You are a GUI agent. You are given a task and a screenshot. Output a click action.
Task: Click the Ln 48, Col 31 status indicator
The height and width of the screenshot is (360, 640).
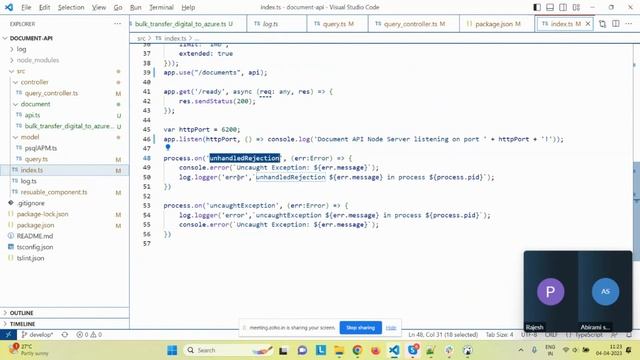point(443,335)
